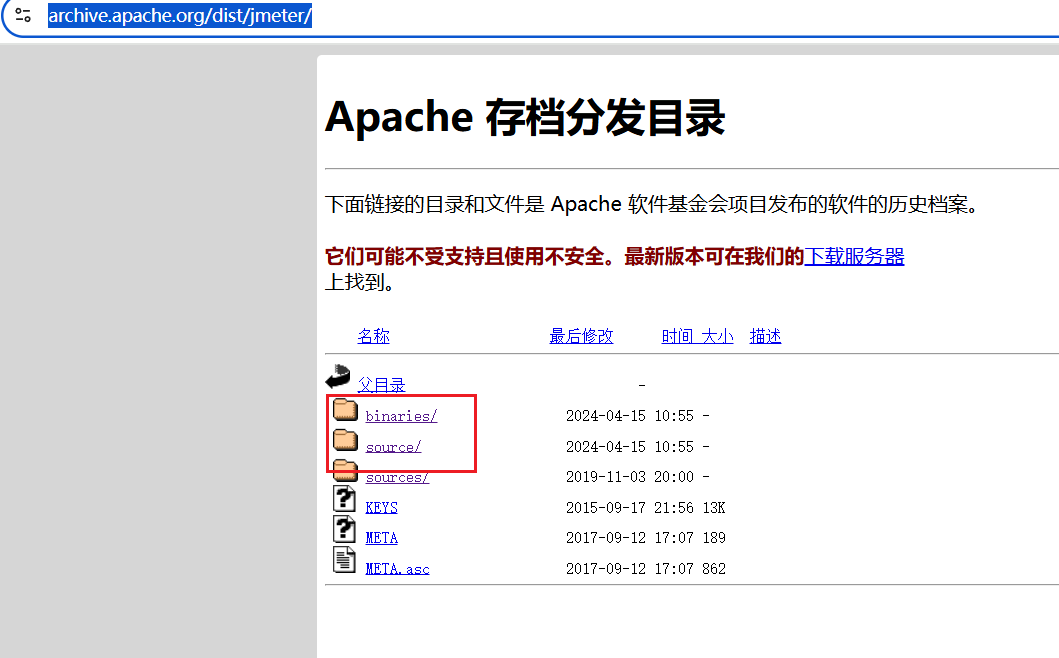Viewport: 1059px width, 658px height.
Task: Click the site settings icon in address bar
Action: [x=23, y=15]
